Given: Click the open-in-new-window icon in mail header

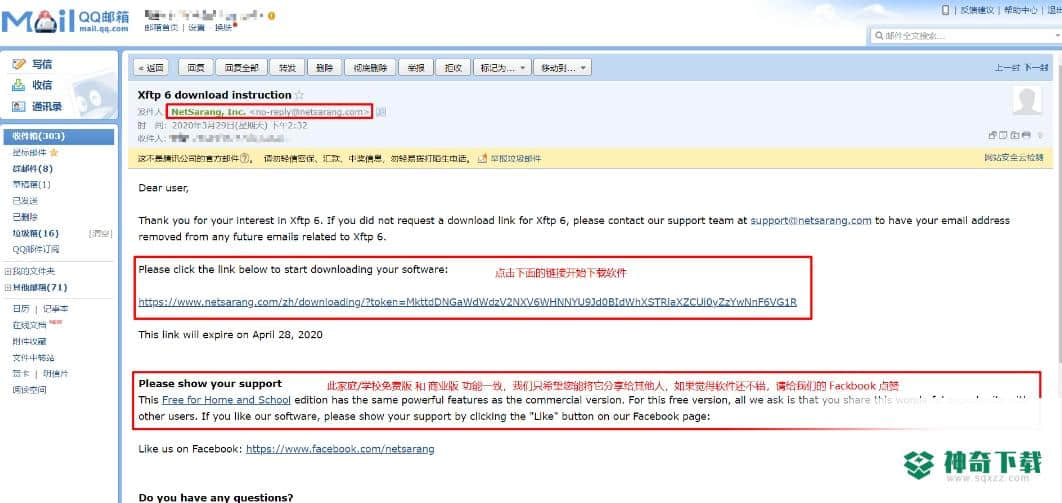Looking at the screenshot, I should point(993,135).
